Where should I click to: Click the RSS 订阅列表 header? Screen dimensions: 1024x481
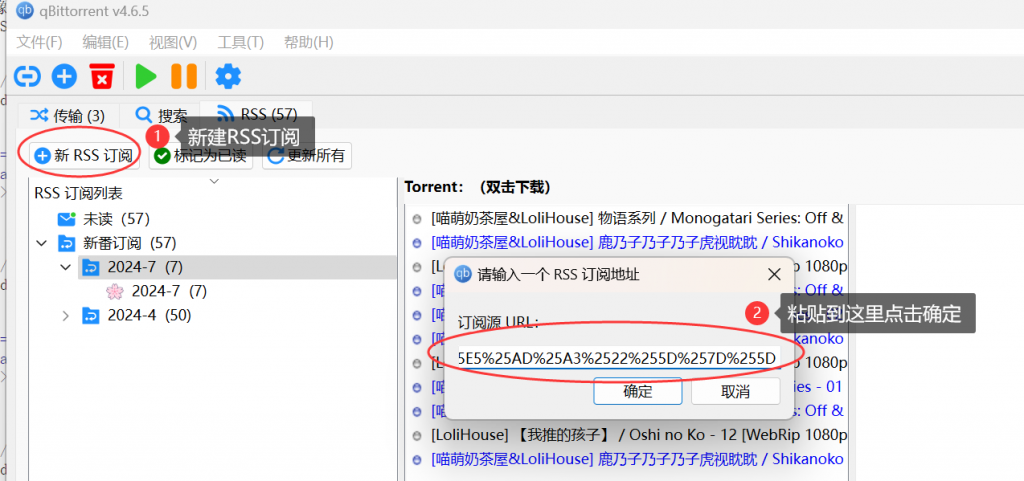click(x=78, y=194)
